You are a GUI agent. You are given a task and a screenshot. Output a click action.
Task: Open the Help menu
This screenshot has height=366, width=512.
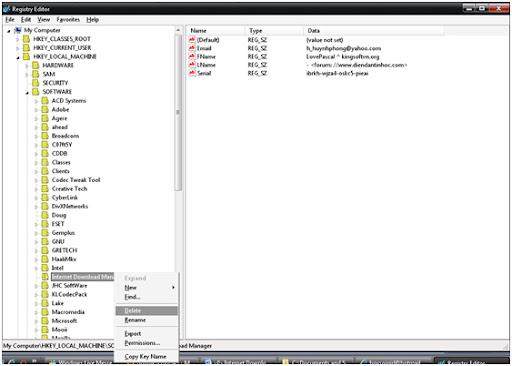(x=92, y=20)
